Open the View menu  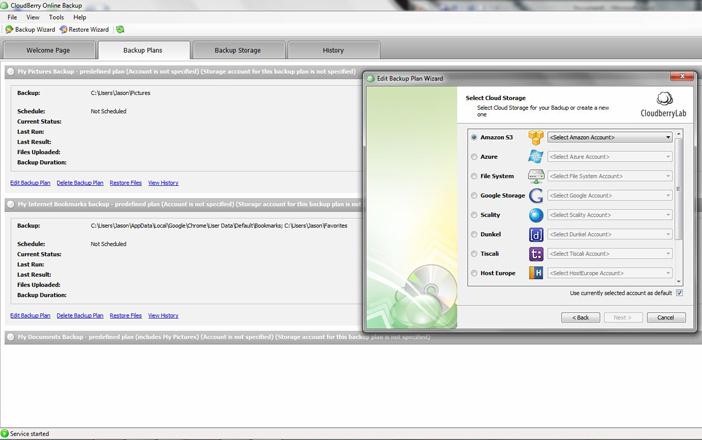33,17
